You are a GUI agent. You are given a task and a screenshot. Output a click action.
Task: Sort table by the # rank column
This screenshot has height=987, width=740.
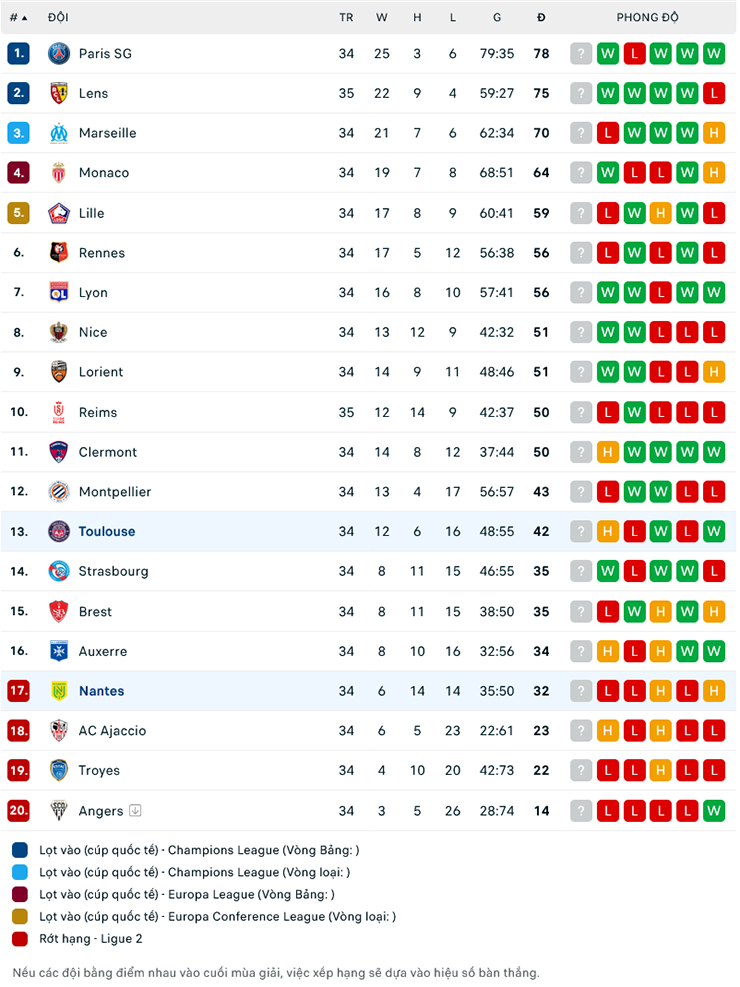tap(18, 18)
